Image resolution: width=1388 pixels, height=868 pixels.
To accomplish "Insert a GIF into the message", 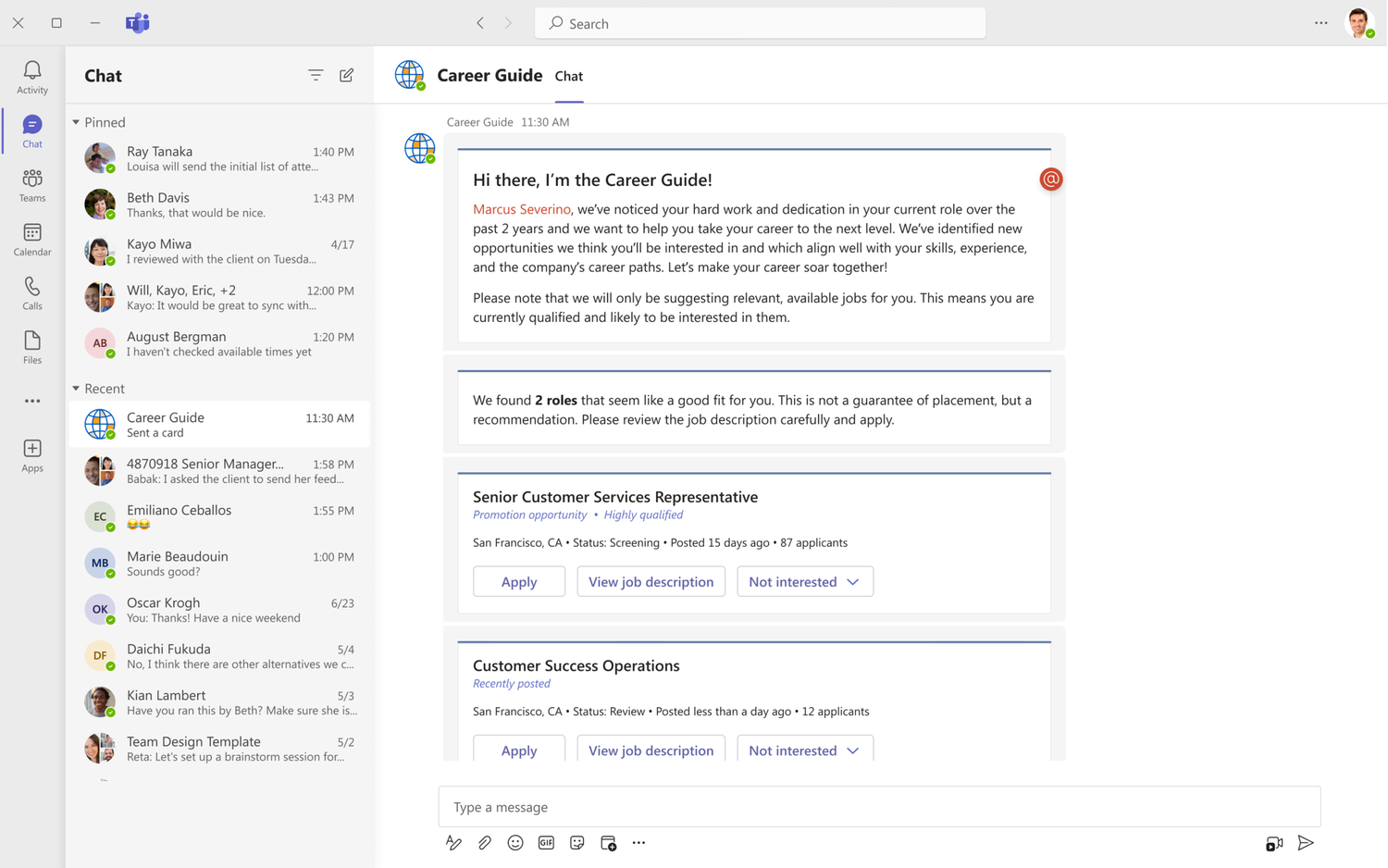I will point(546,842).
